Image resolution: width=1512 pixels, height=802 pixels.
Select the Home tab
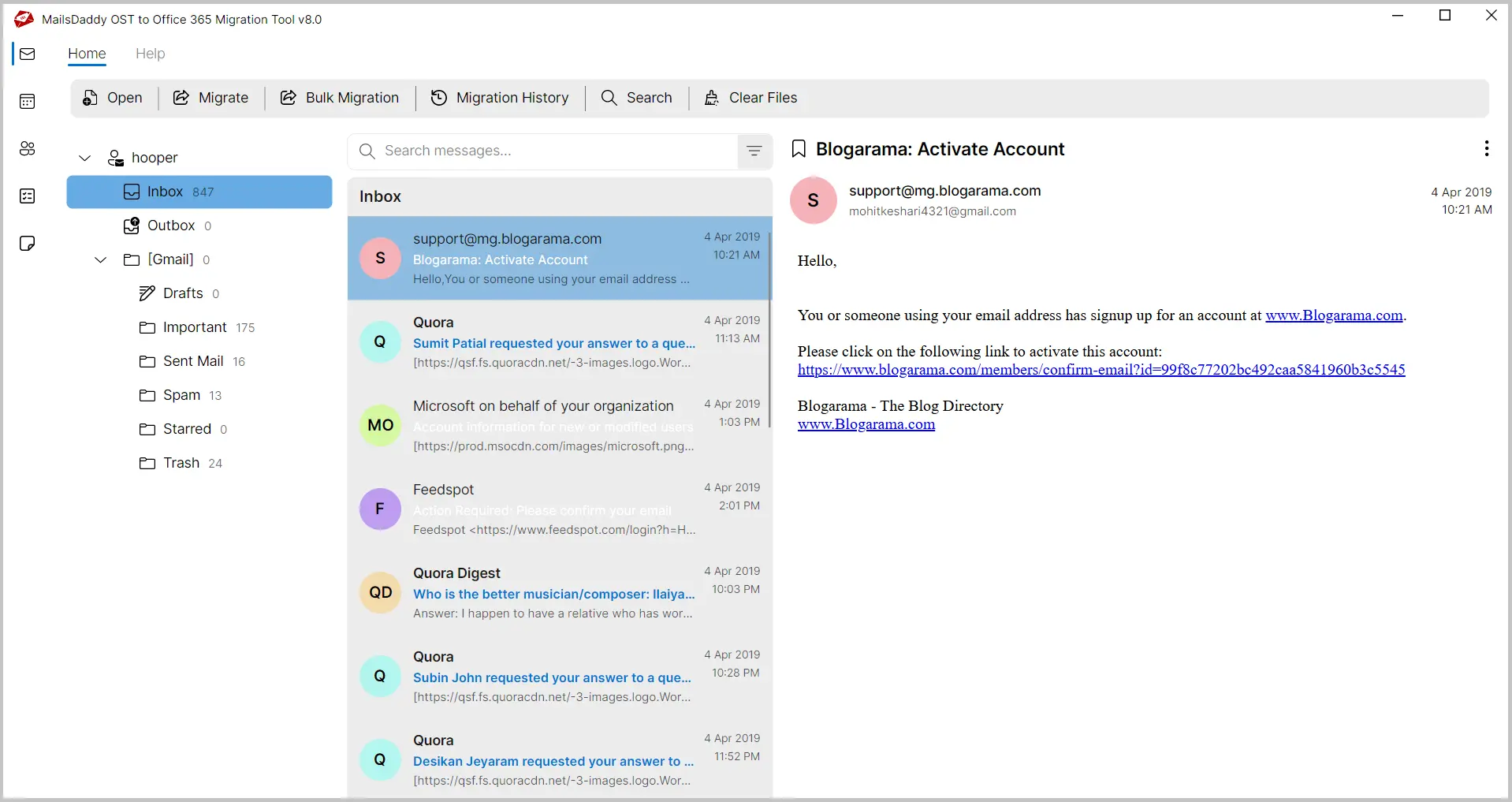pyautogui.click(x=87, y=54)
